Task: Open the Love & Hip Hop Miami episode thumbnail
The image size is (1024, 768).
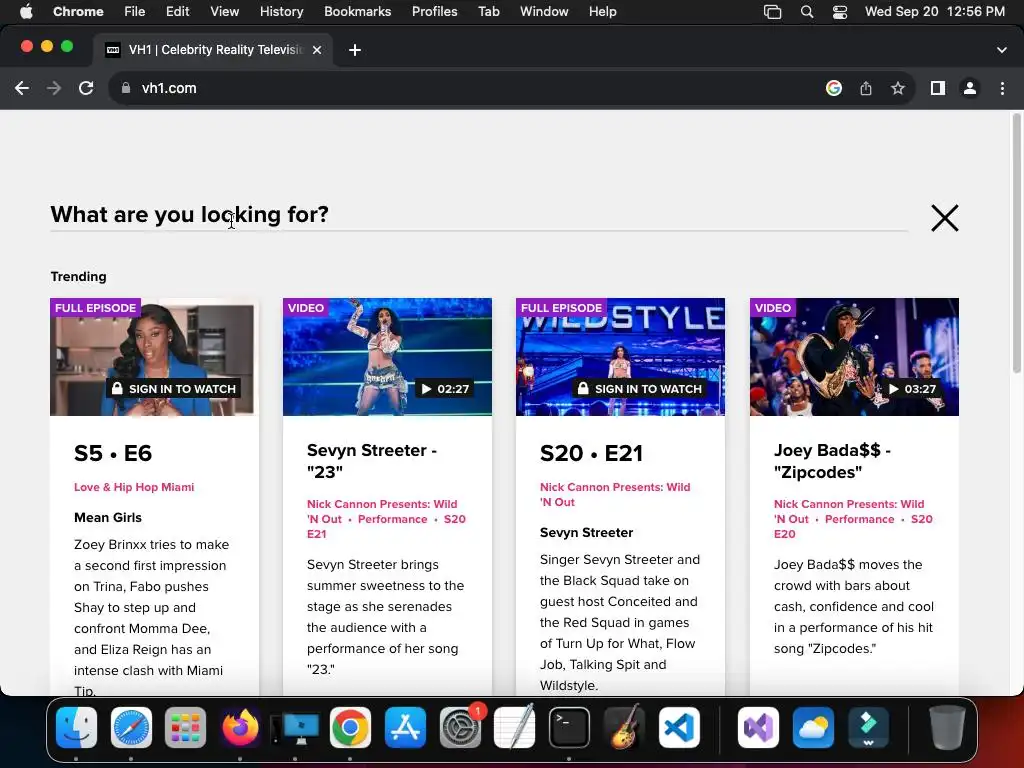Action: [154, 357]
